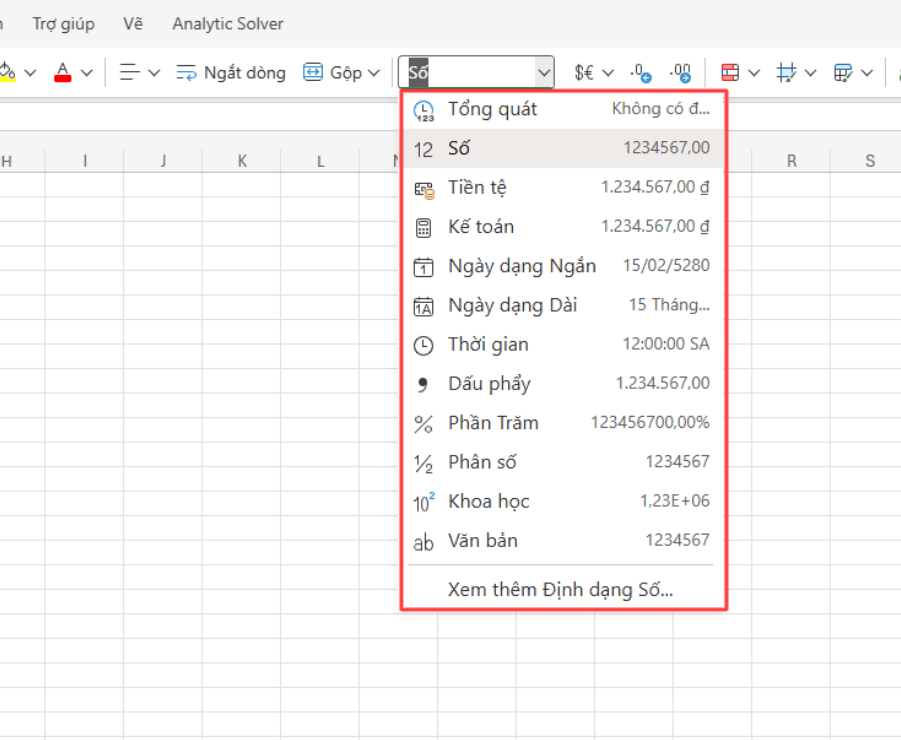Click the Ngắt dòng wrap icon

click(x=186, y=72)
